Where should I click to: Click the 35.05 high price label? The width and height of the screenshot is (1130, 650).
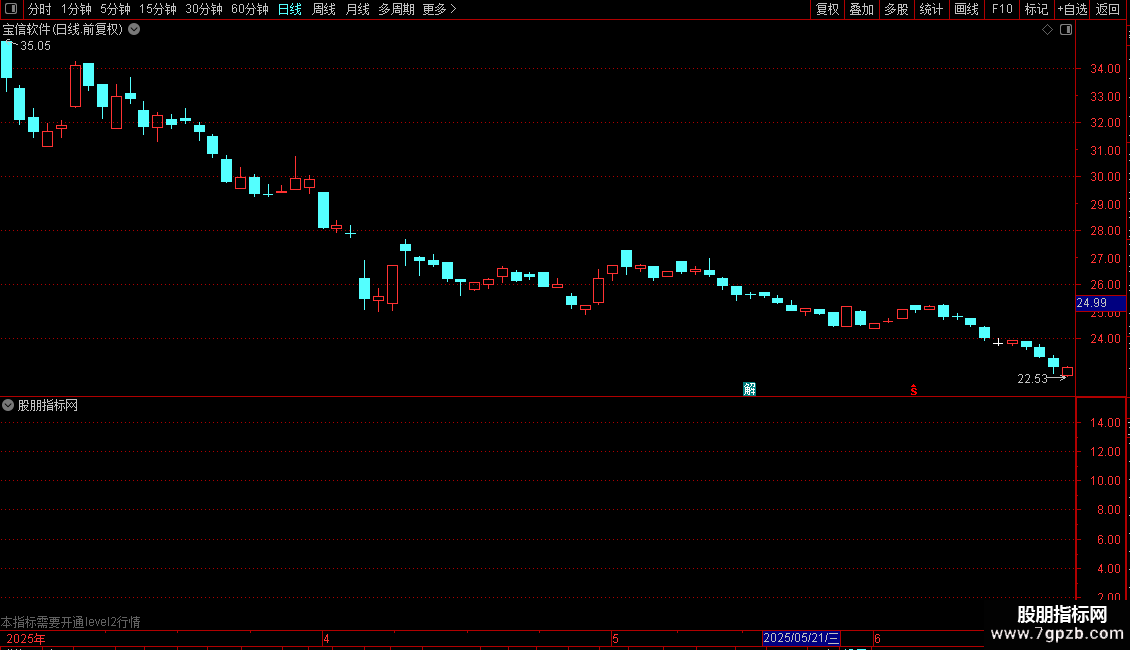click(35, 46)
